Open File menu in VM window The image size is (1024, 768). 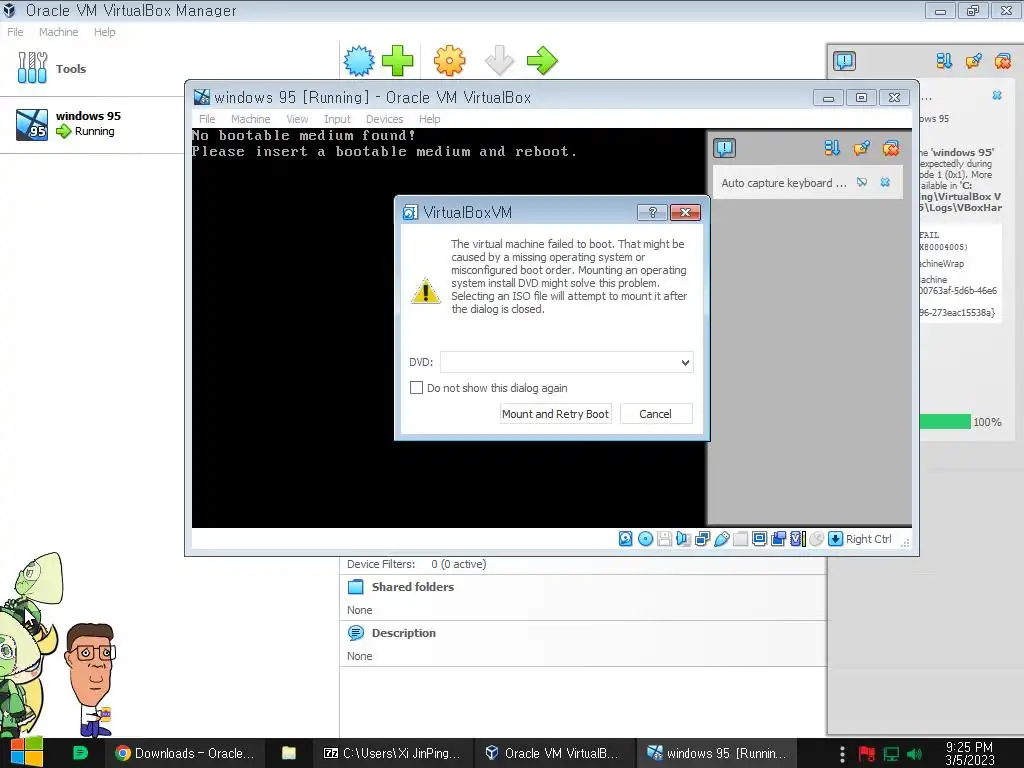click(207, 119)
